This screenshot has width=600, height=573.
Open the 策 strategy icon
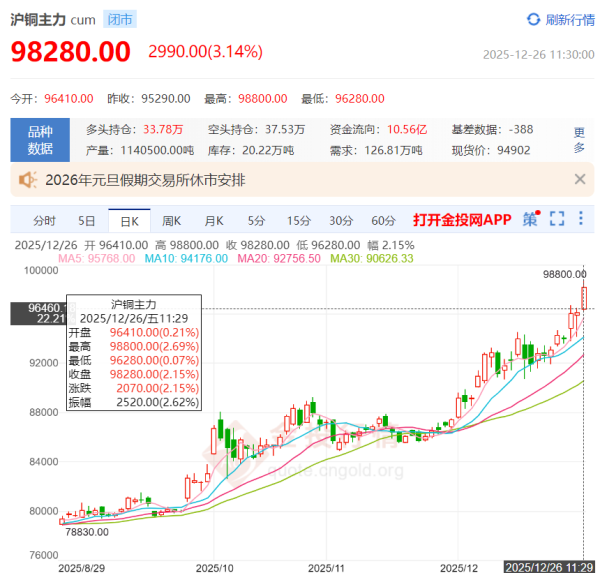tap(532, 219)
